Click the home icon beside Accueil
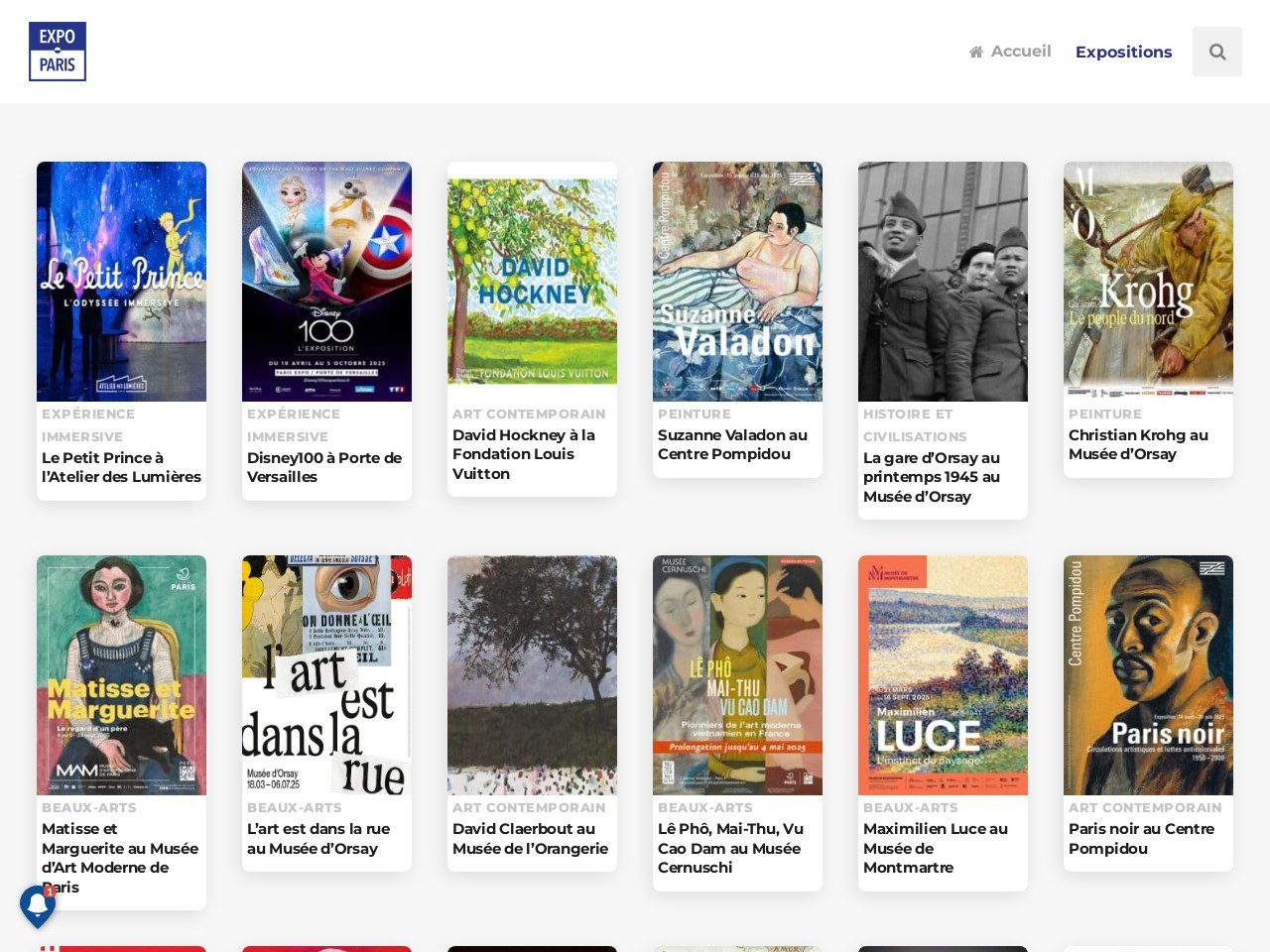Image resolution: width=1270 pixels, height=952 pixels. (976, 52)
